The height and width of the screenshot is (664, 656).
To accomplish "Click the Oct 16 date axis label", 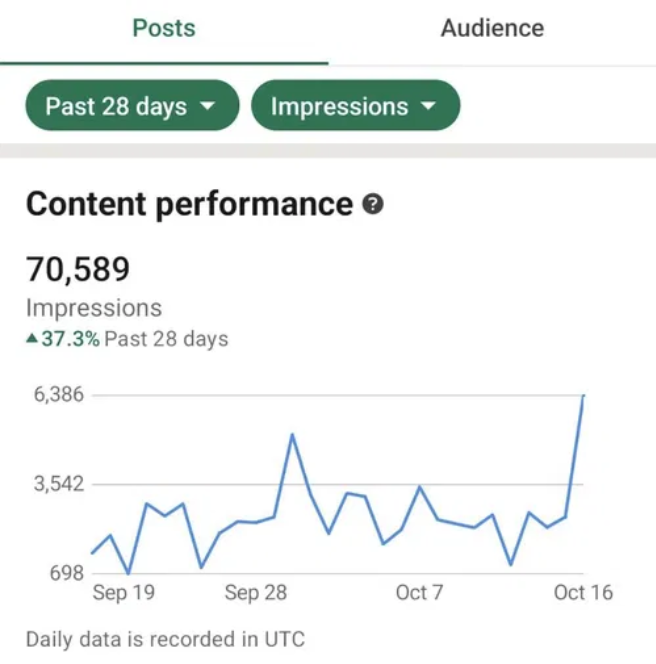I will (x=583, y=593).
